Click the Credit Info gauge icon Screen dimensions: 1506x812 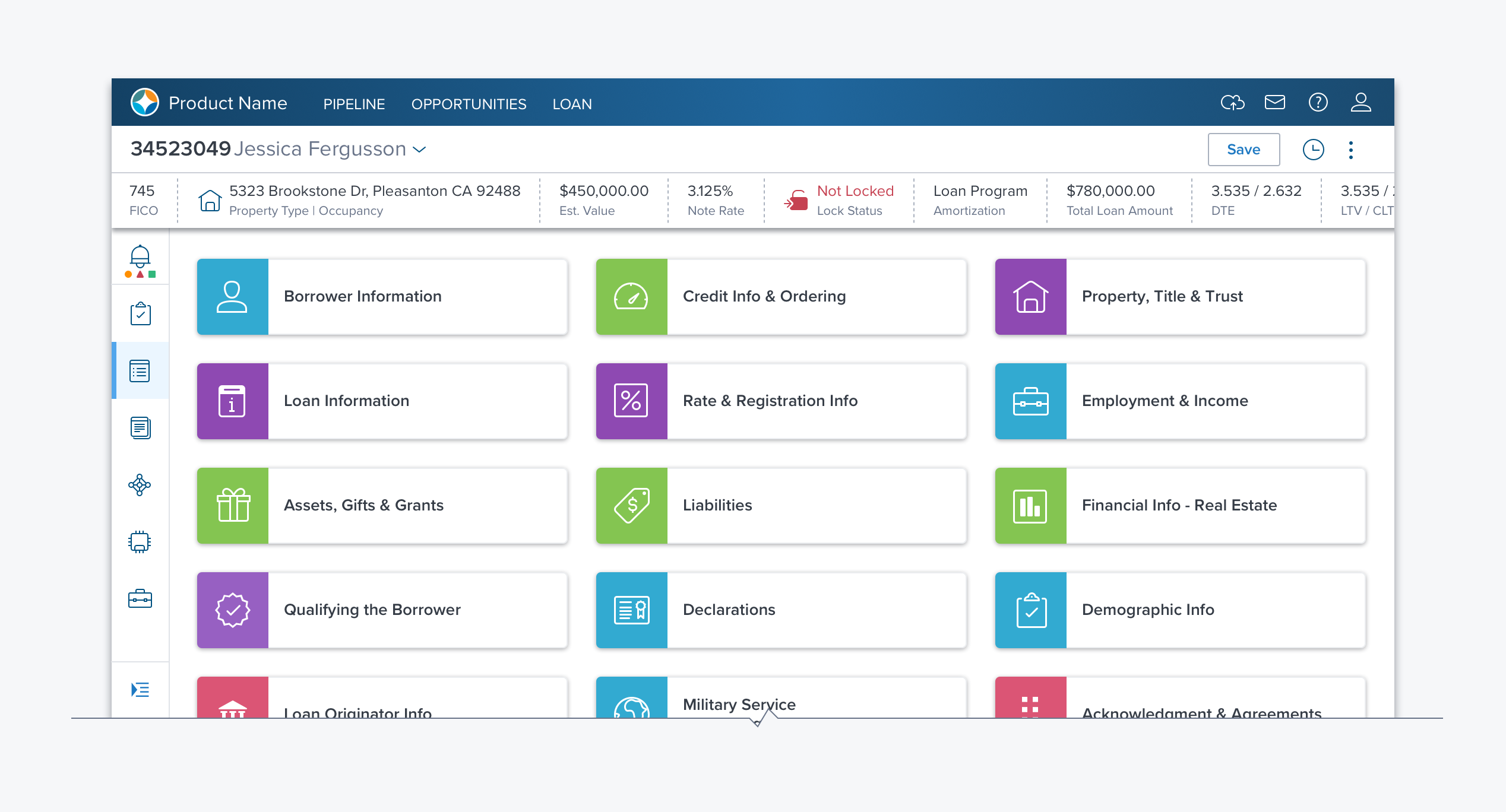(x=631, y=296)
